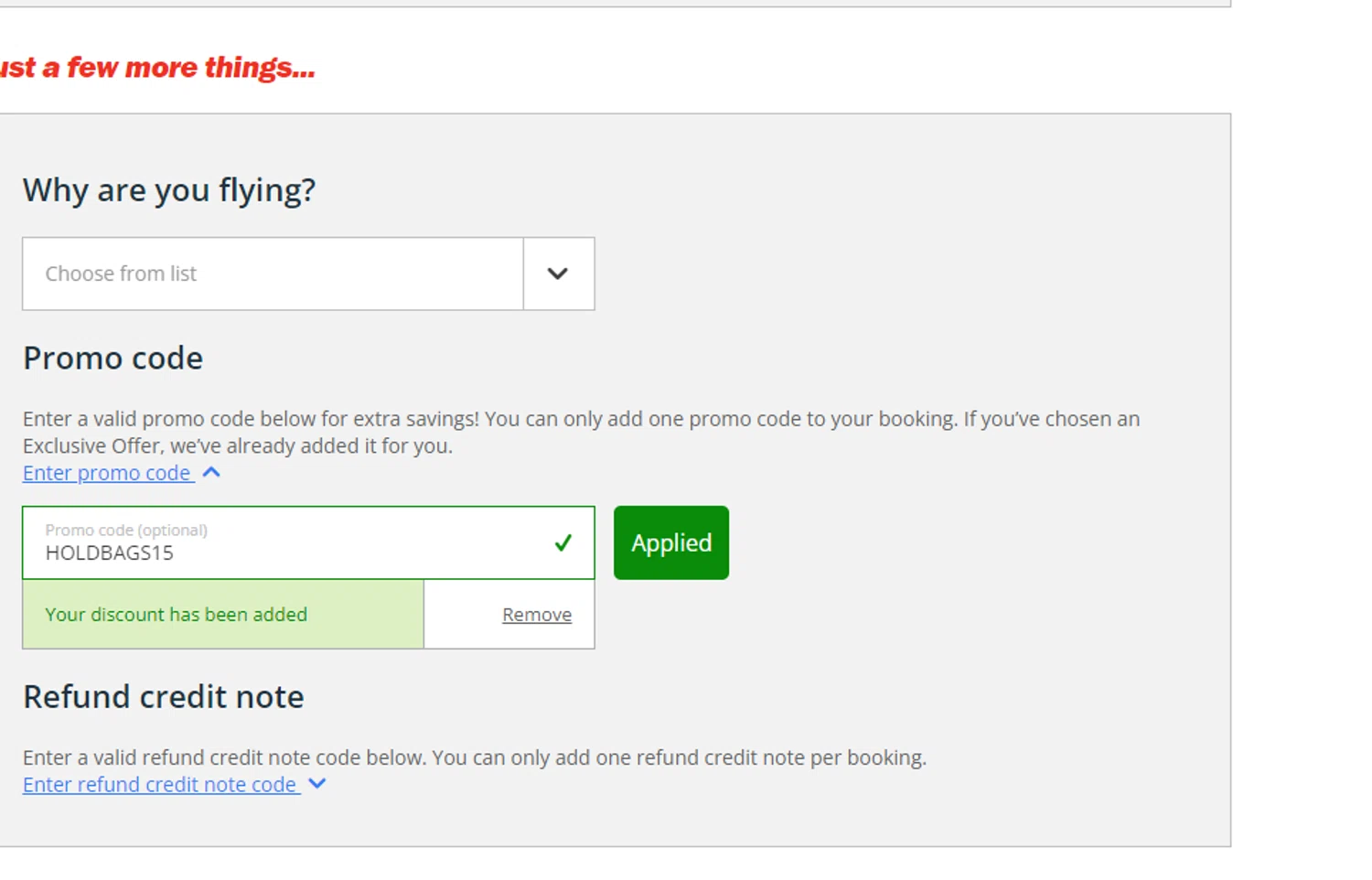This screenshot has width=1372, height=880.
Task: Click the 'Exclusive Offer' sentence in description
Action: click(x=238, y=446)
